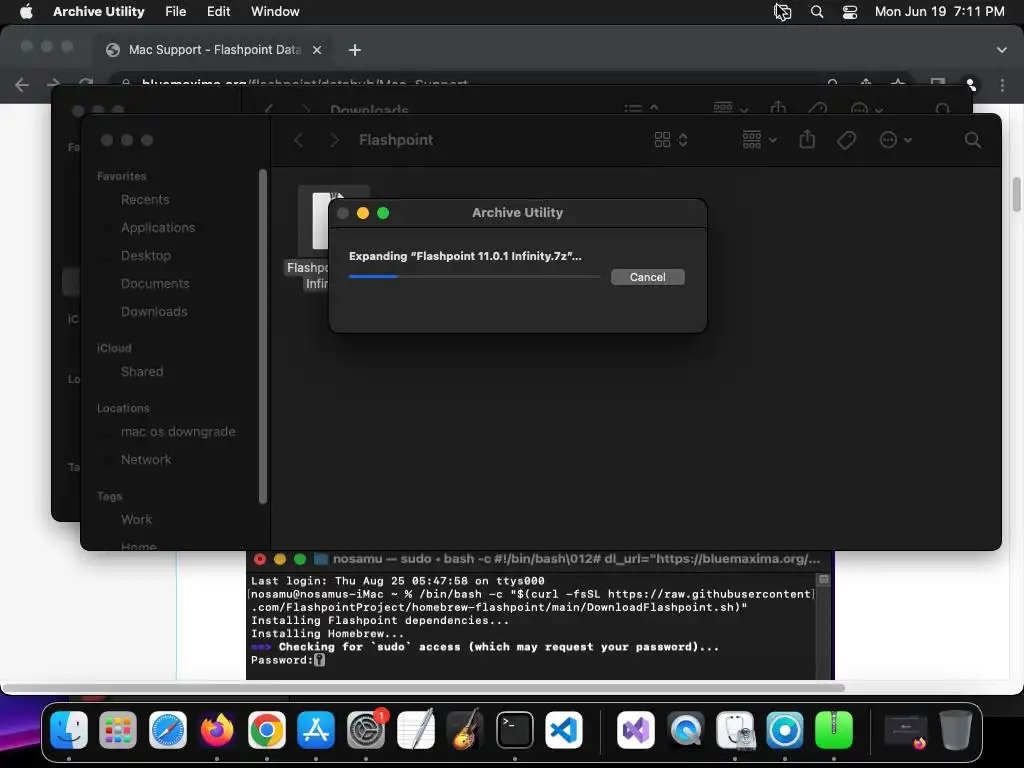Select the Mac Support Flashpoint browser tab
1024x768 pixels.
pos(214,50)
